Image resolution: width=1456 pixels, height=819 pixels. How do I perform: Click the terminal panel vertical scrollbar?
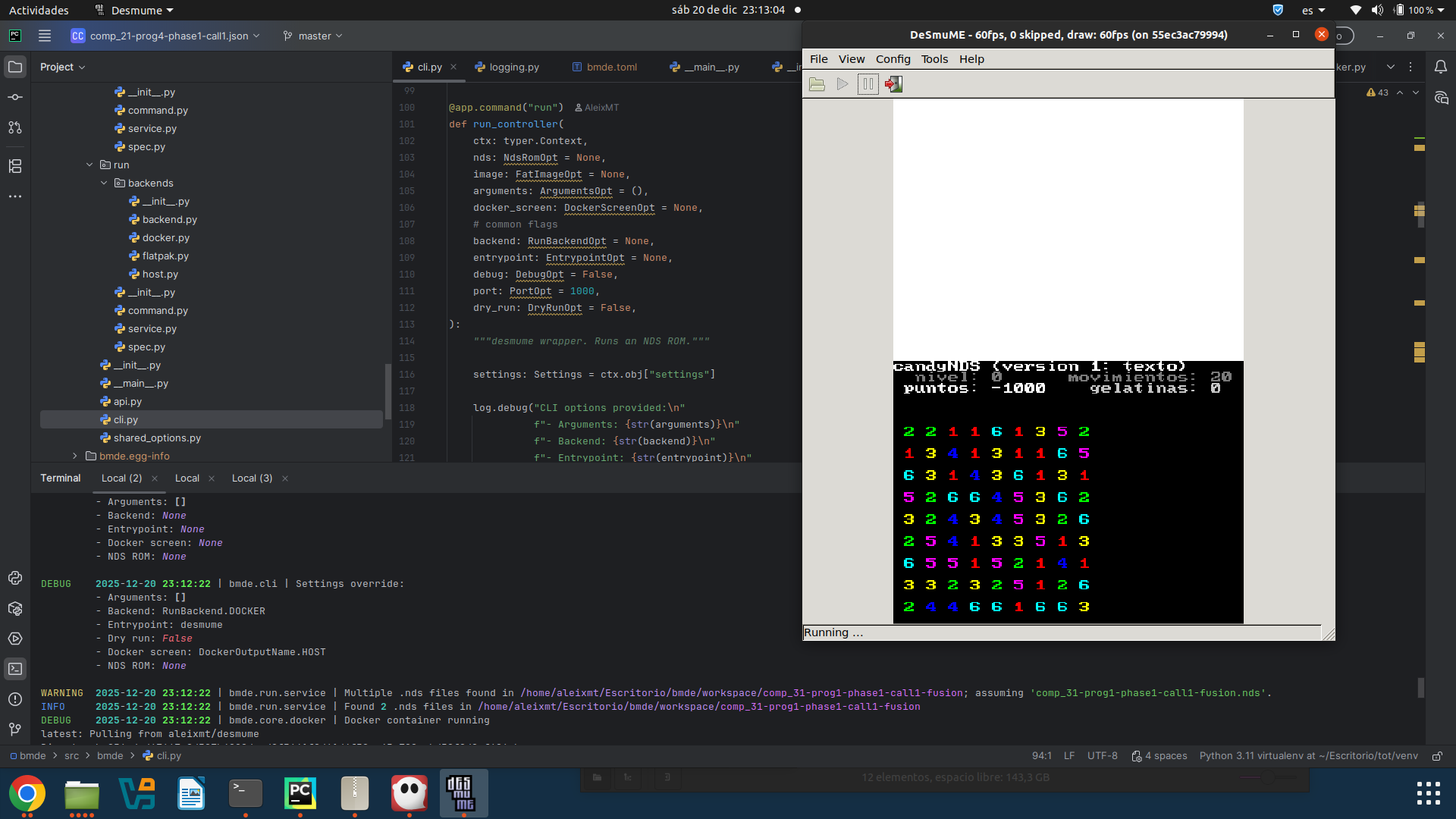tap(1421, 688)
